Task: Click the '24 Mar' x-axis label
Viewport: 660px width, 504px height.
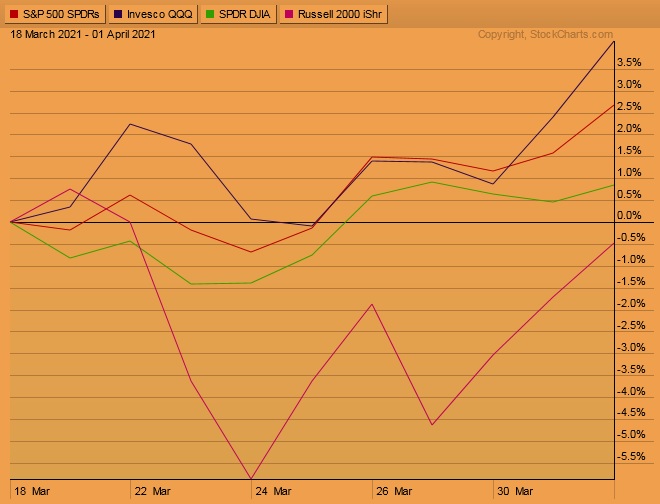Action: (274, 491)
